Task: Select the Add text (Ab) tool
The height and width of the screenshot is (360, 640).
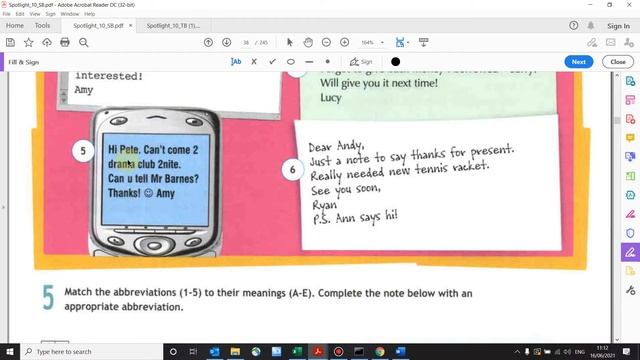Action: click(236, 62)
